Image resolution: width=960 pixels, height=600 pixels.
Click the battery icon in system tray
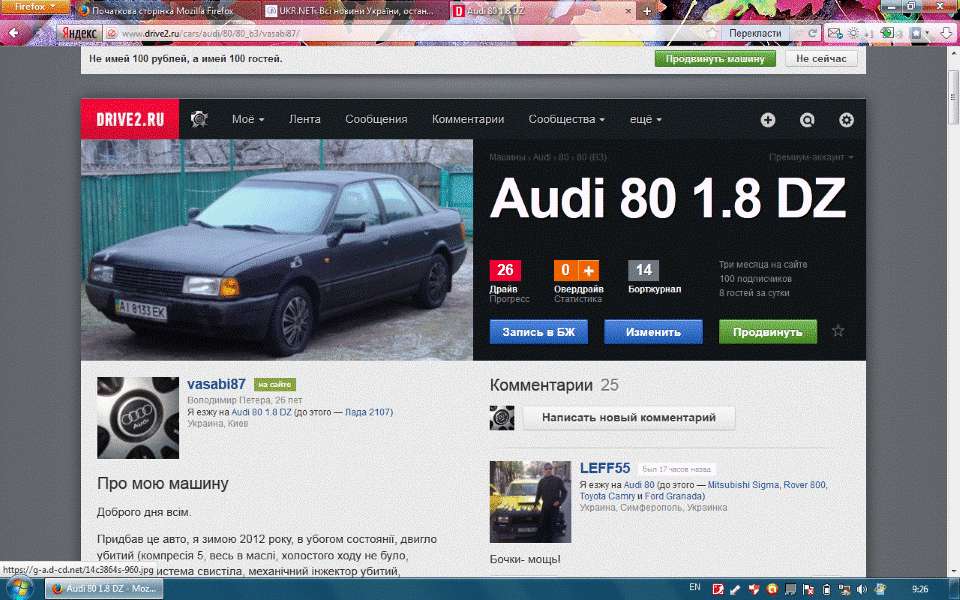coord(826,589)
